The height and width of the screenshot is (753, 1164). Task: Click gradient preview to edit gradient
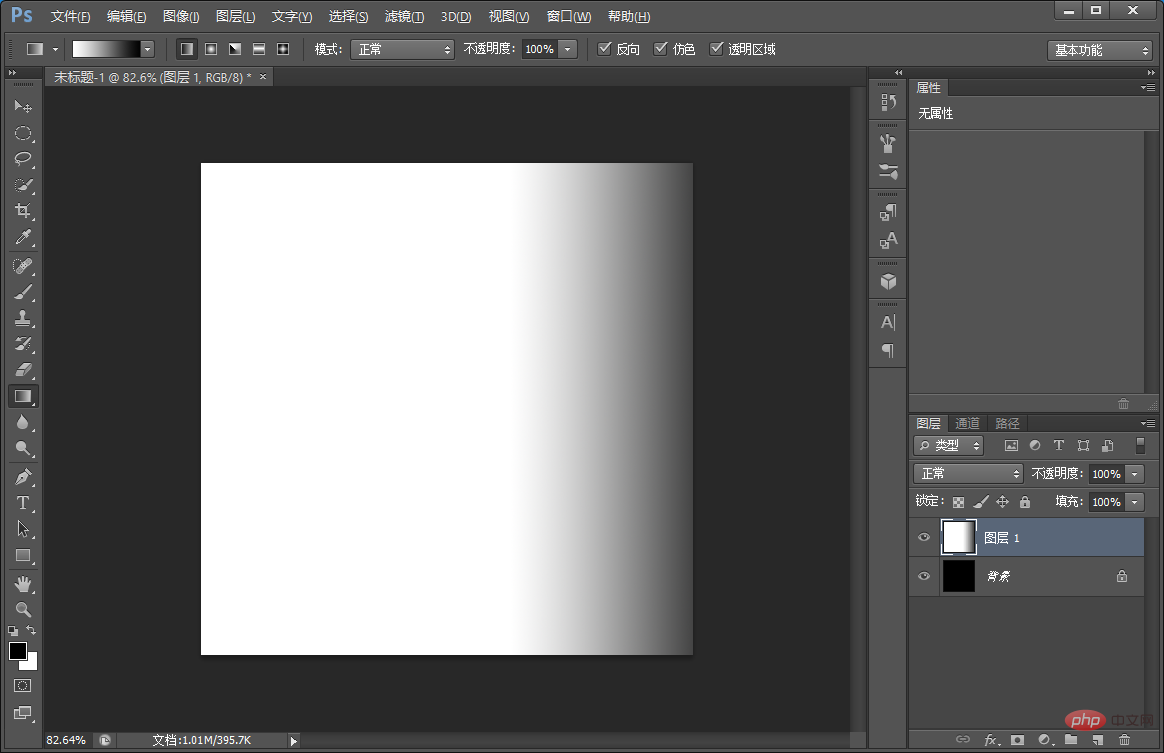click(x=106, y=49)
